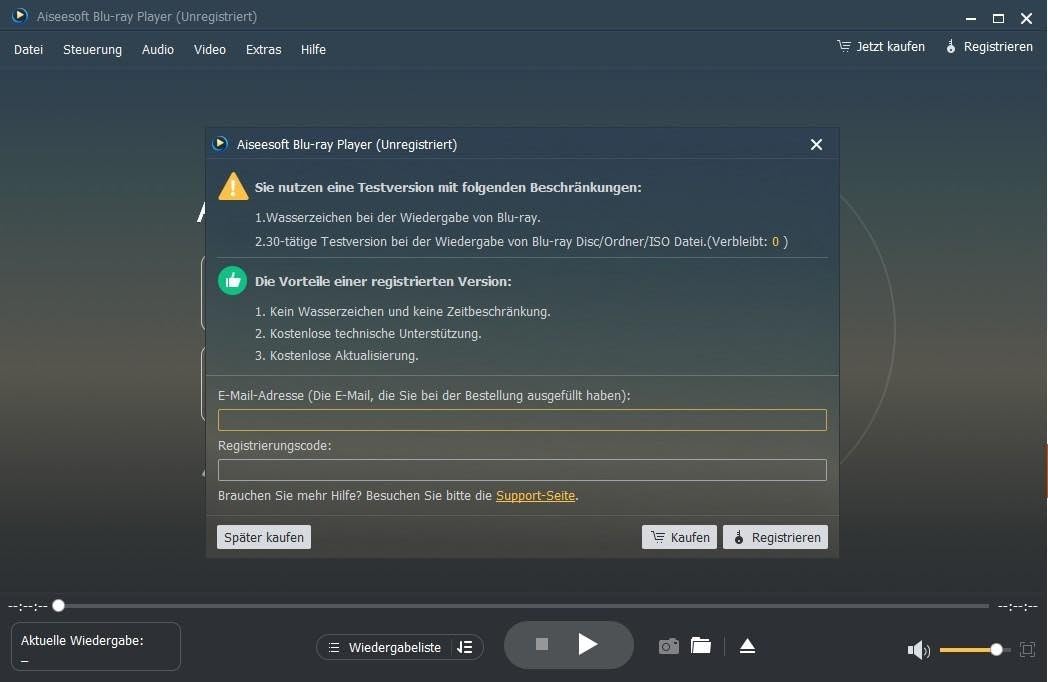This screenshot has width=1048, height=682.
Task: Open the Steuerung menu
Action: 92,49
